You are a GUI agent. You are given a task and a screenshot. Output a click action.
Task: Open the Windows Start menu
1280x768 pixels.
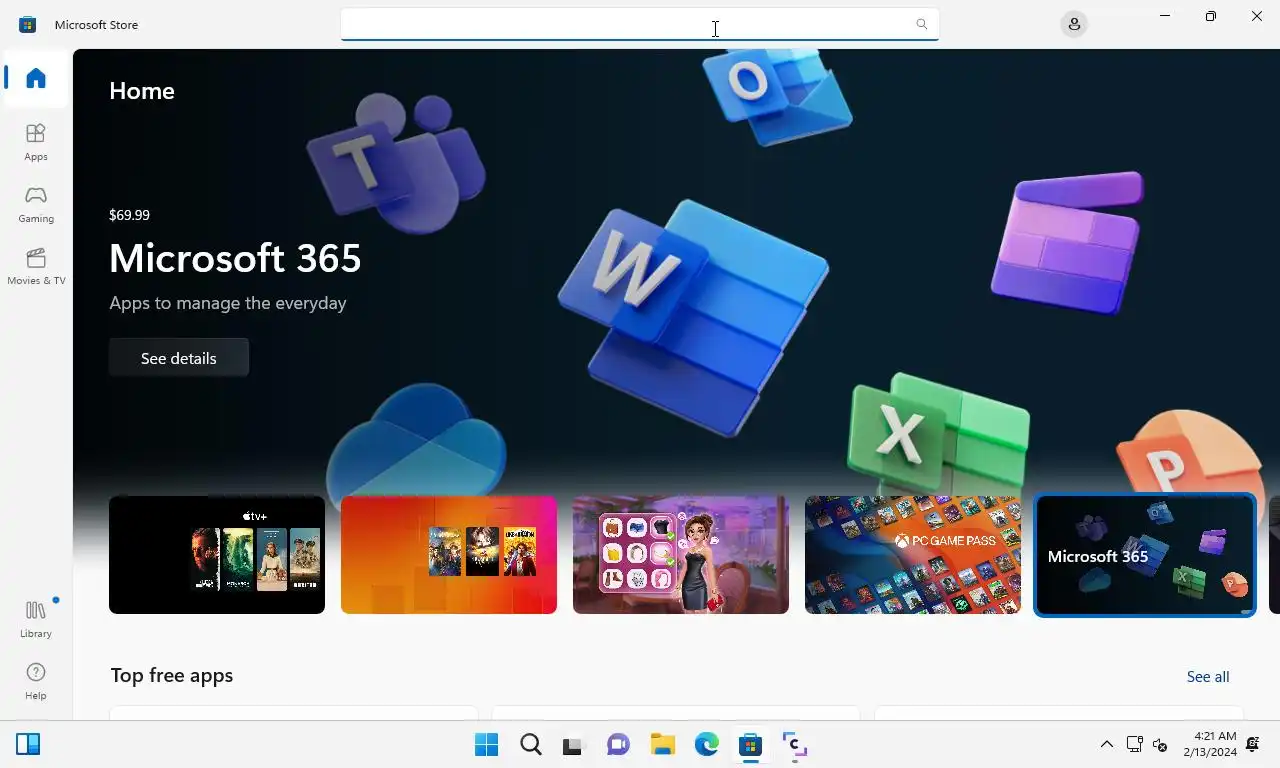tap(487, 744)
